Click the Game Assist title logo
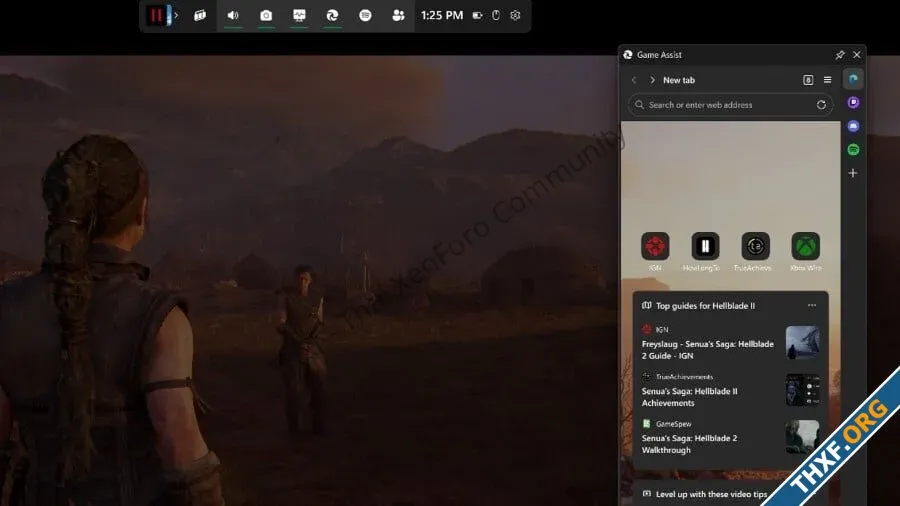Viewport: 900px width, 506px height. 628,55
